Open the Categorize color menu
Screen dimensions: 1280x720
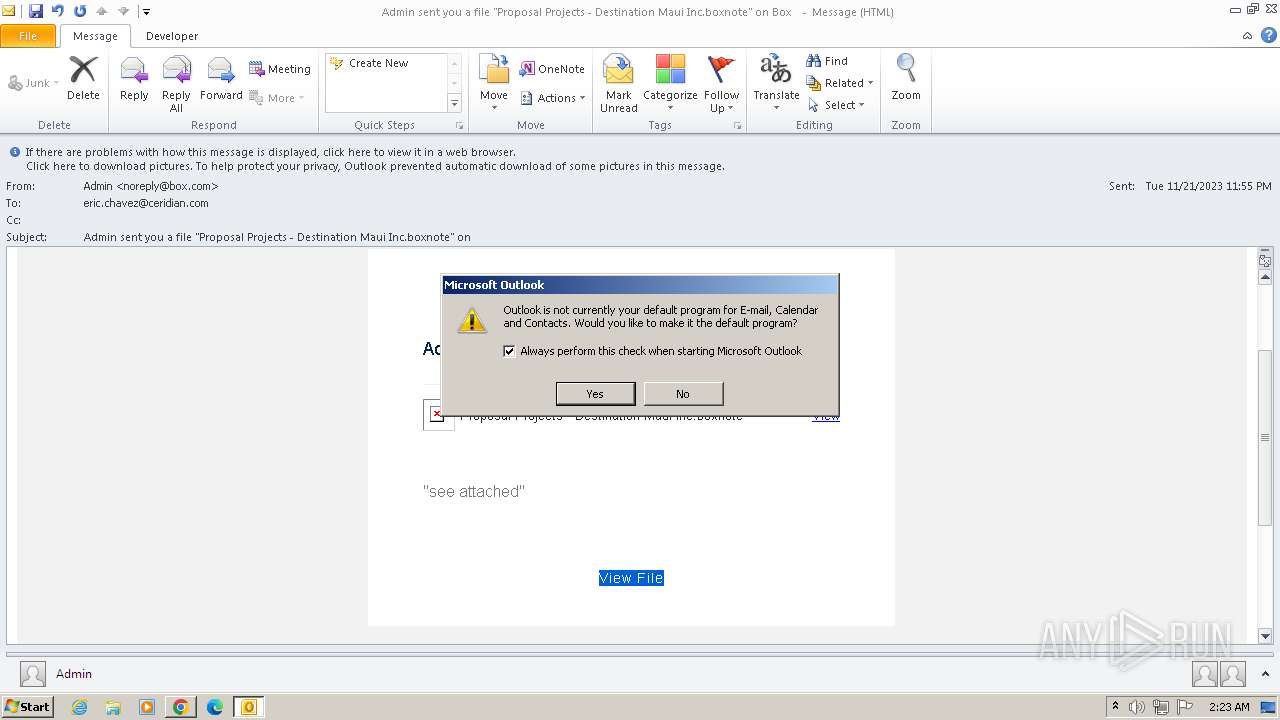pos(670,83)
